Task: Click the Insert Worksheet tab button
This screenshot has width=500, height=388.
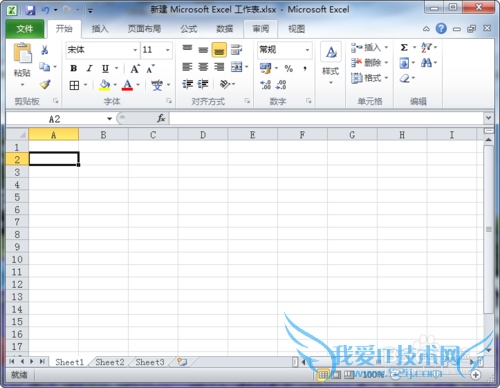Action: click(182, 362)
